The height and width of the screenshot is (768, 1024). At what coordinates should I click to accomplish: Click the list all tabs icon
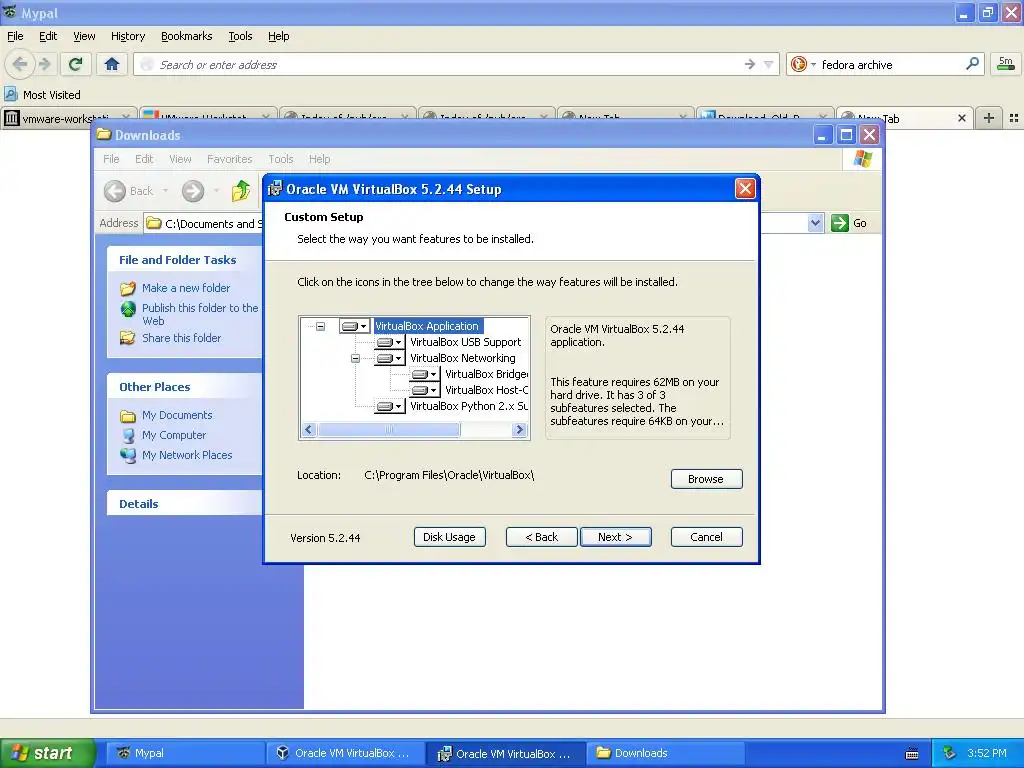[x=1014, y=118]
